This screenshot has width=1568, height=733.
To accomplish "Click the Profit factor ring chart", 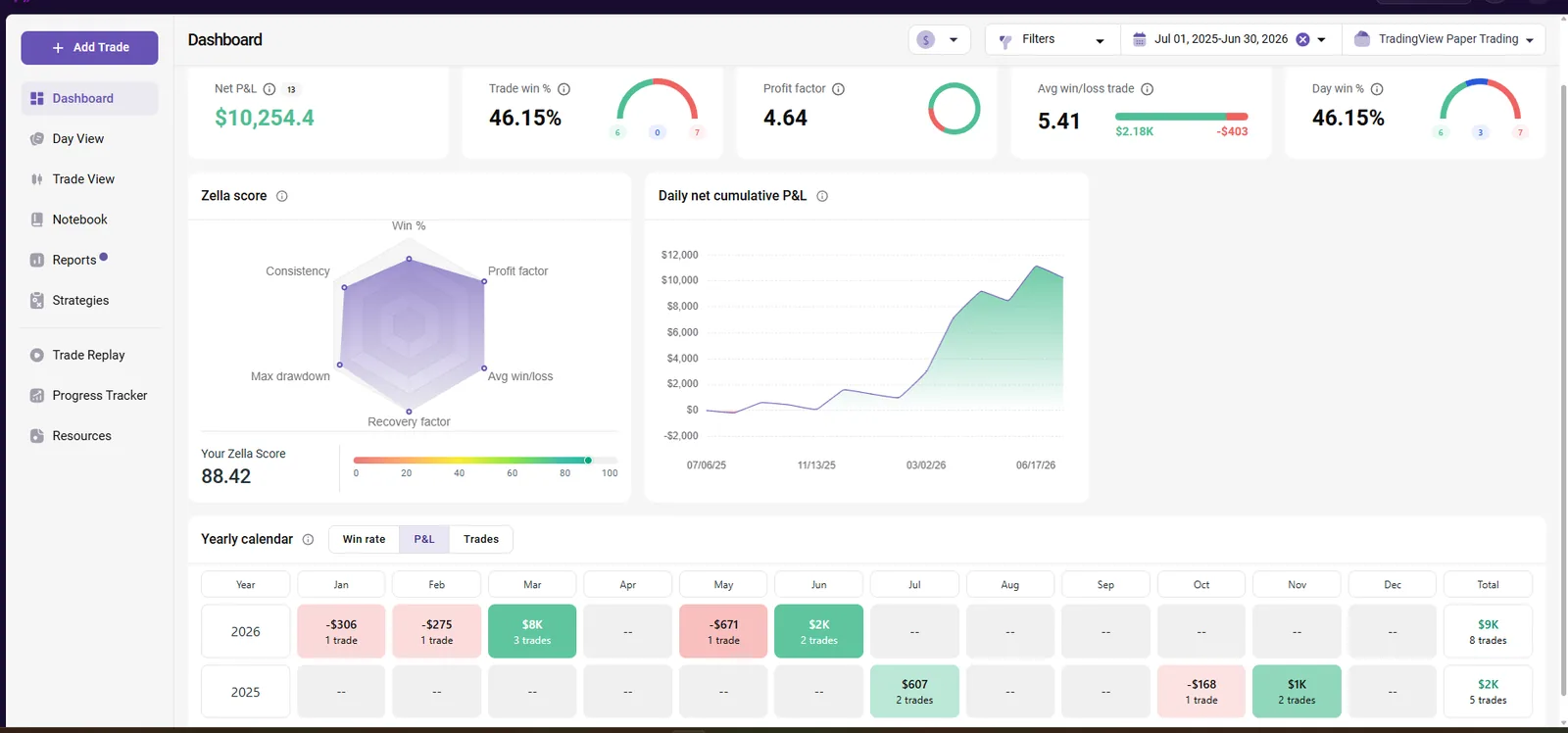I will (x=954, y=108).
